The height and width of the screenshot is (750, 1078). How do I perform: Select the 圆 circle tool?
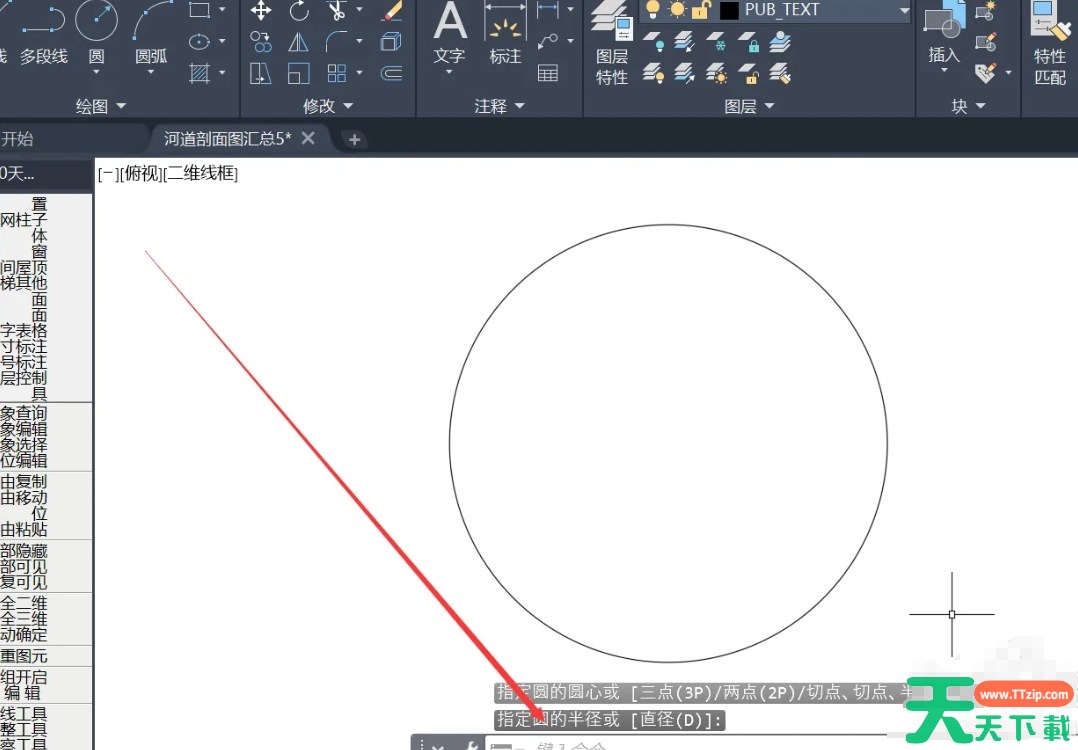(x=96, y=31)
